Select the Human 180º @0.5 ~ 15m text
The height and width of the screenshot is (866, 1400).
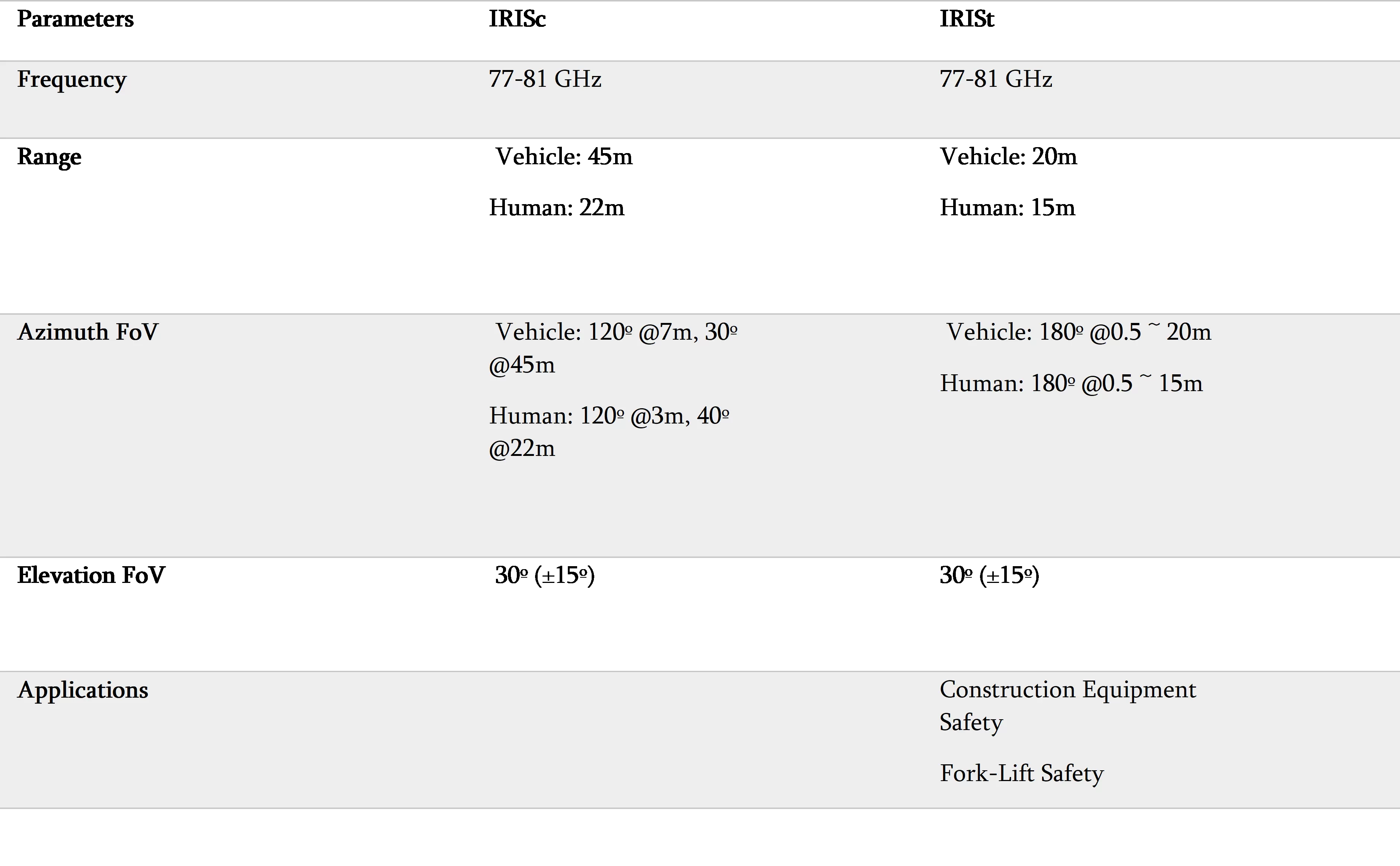(1072, 384)
